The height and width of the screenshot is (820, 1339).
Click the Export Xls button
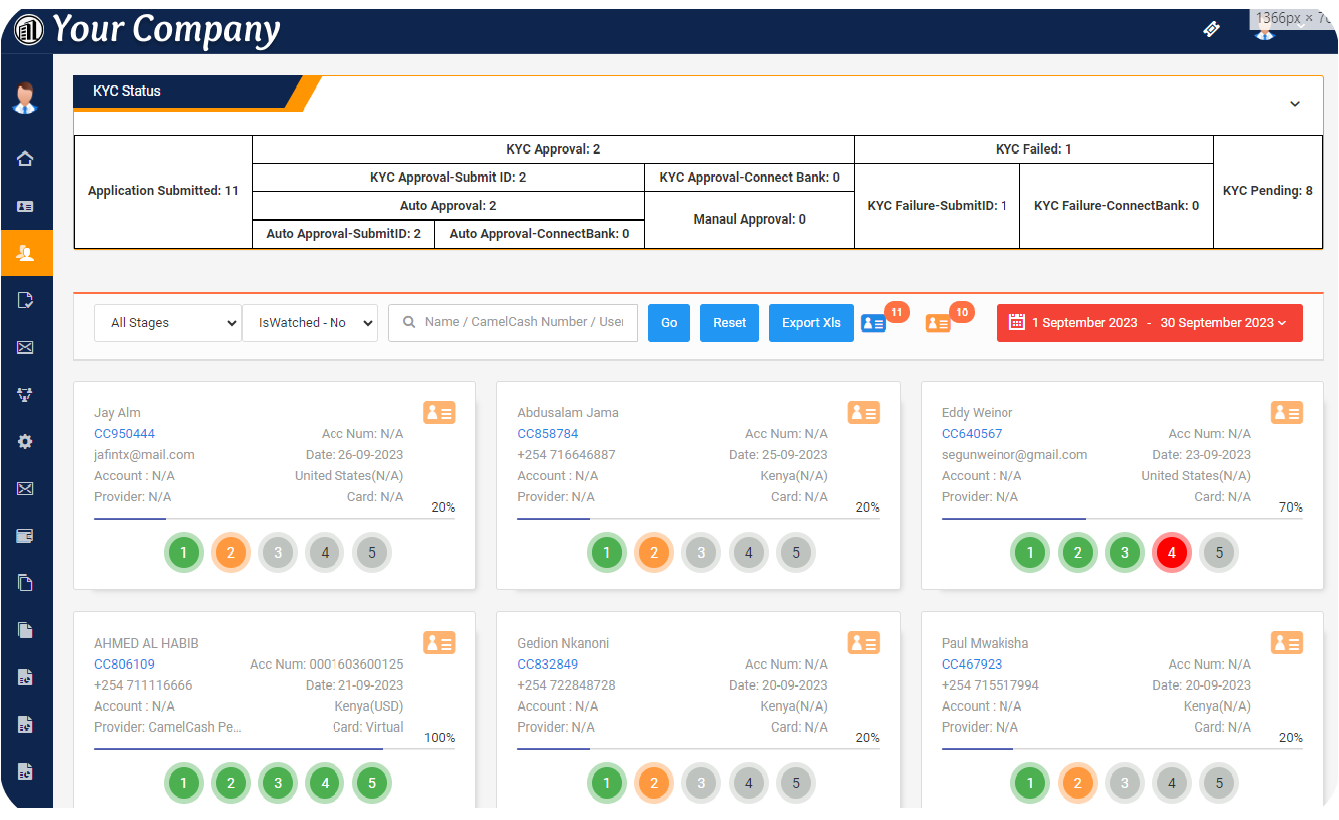coord(811,323)
